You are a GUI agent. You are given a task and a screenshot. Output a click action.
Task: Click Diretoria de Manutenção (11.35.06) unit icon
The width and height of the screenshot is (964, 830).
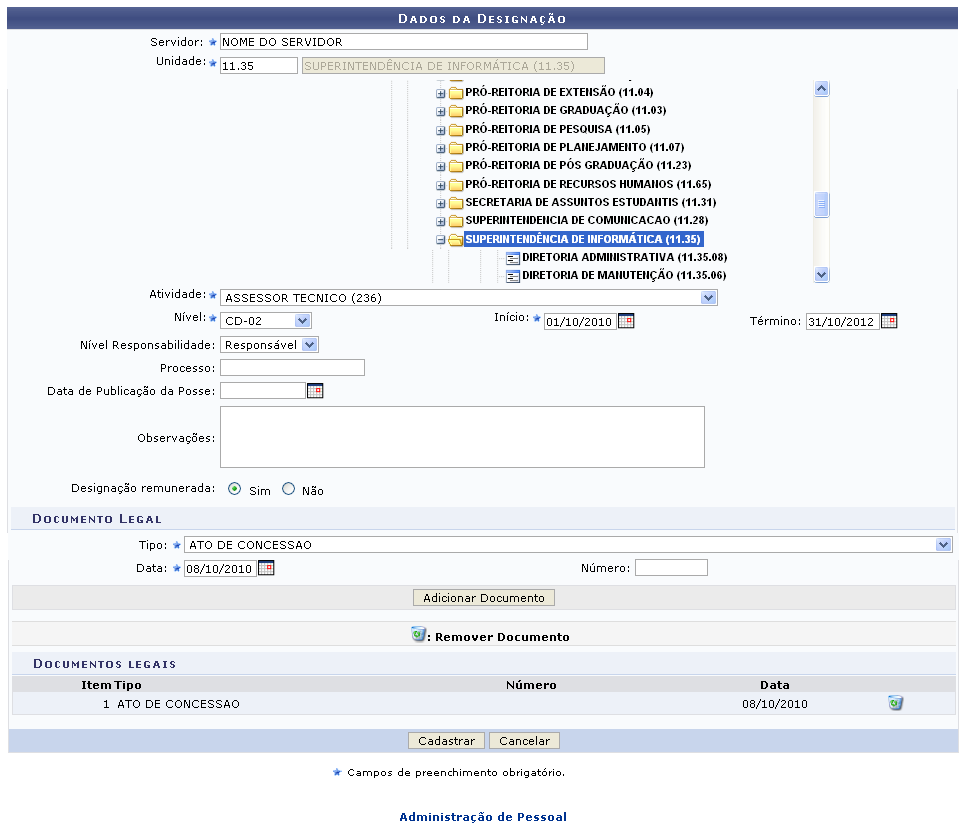513,275
